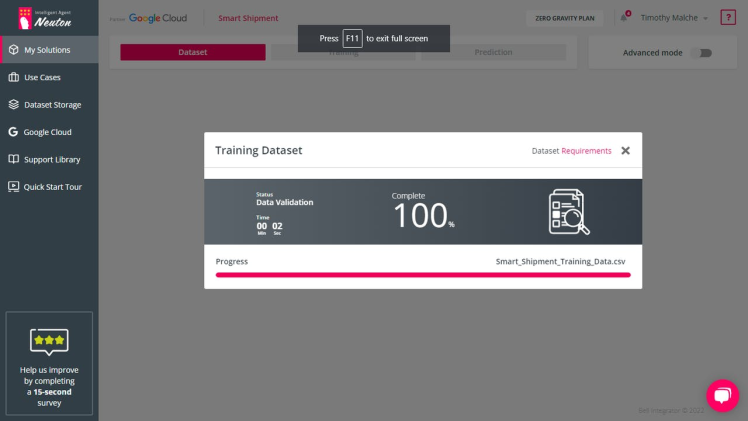Open notifications bell
Screen dimensions: 748x421
tap(624, 17)
